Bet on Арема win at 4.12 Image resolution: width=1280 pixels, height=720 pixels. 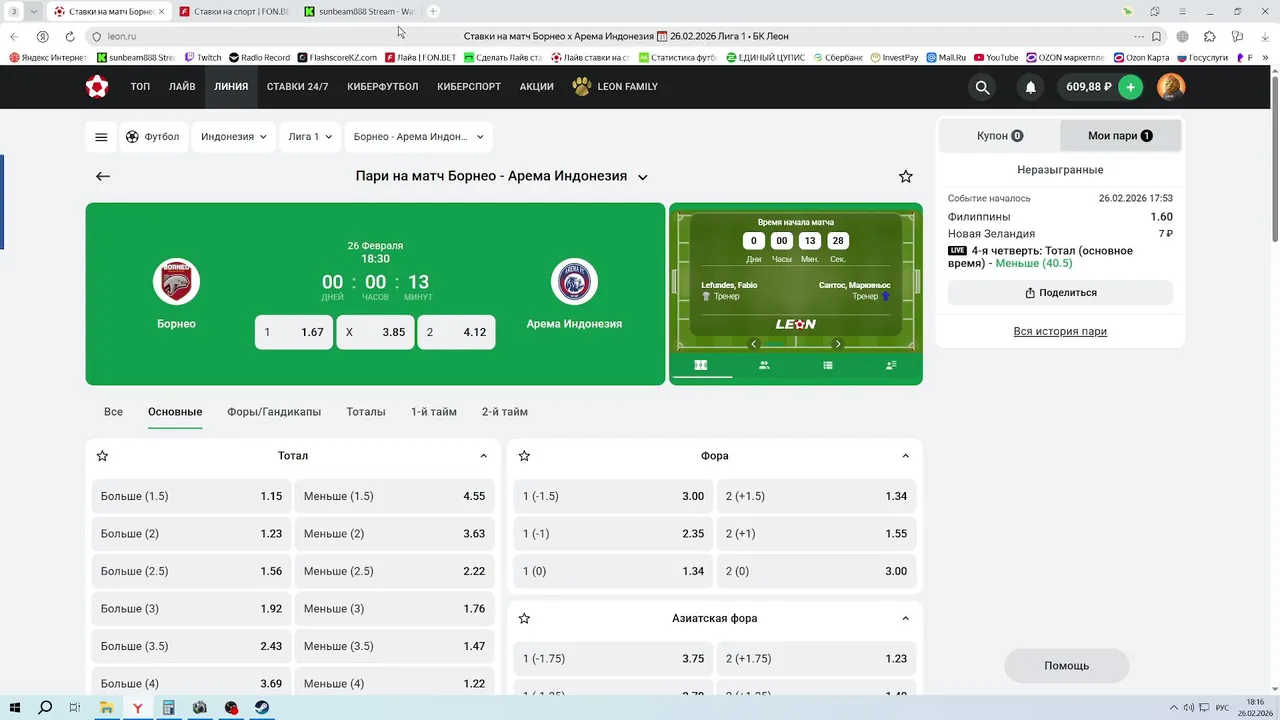456,332
